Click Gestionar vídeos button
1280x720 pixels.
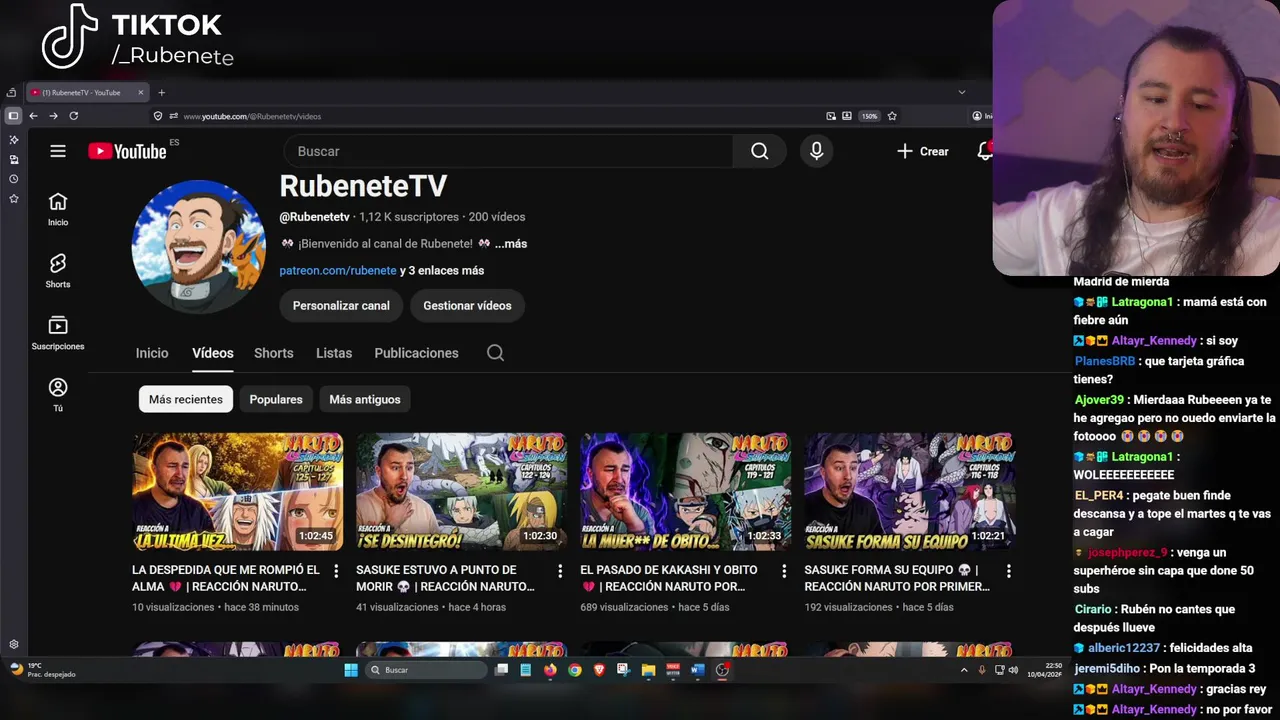pos(467,306)
